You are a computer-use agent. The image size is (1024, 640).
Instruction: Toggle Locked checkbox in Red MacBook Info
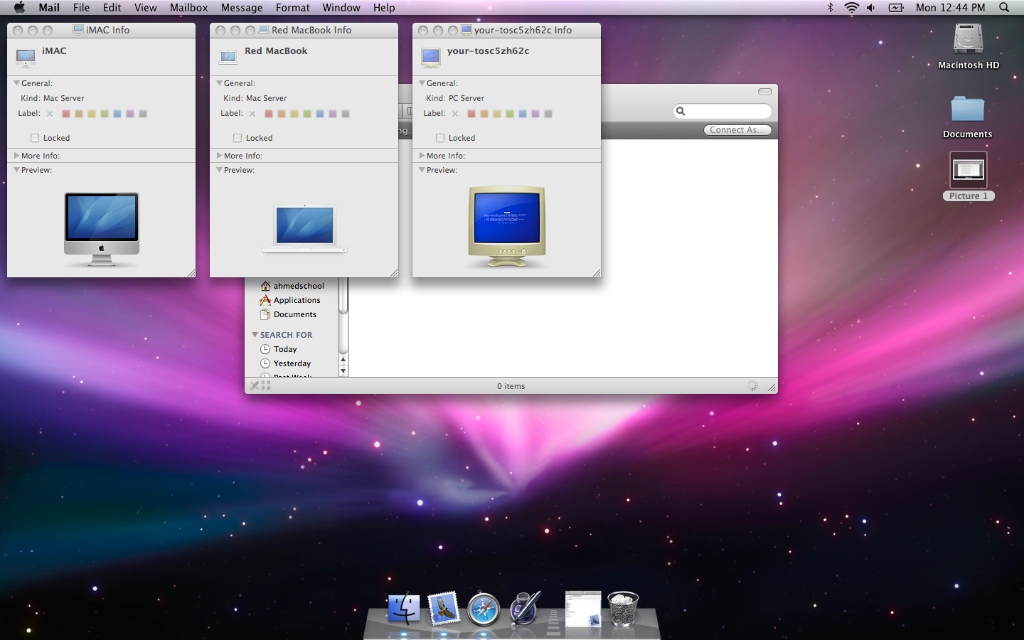coord(238,138)
